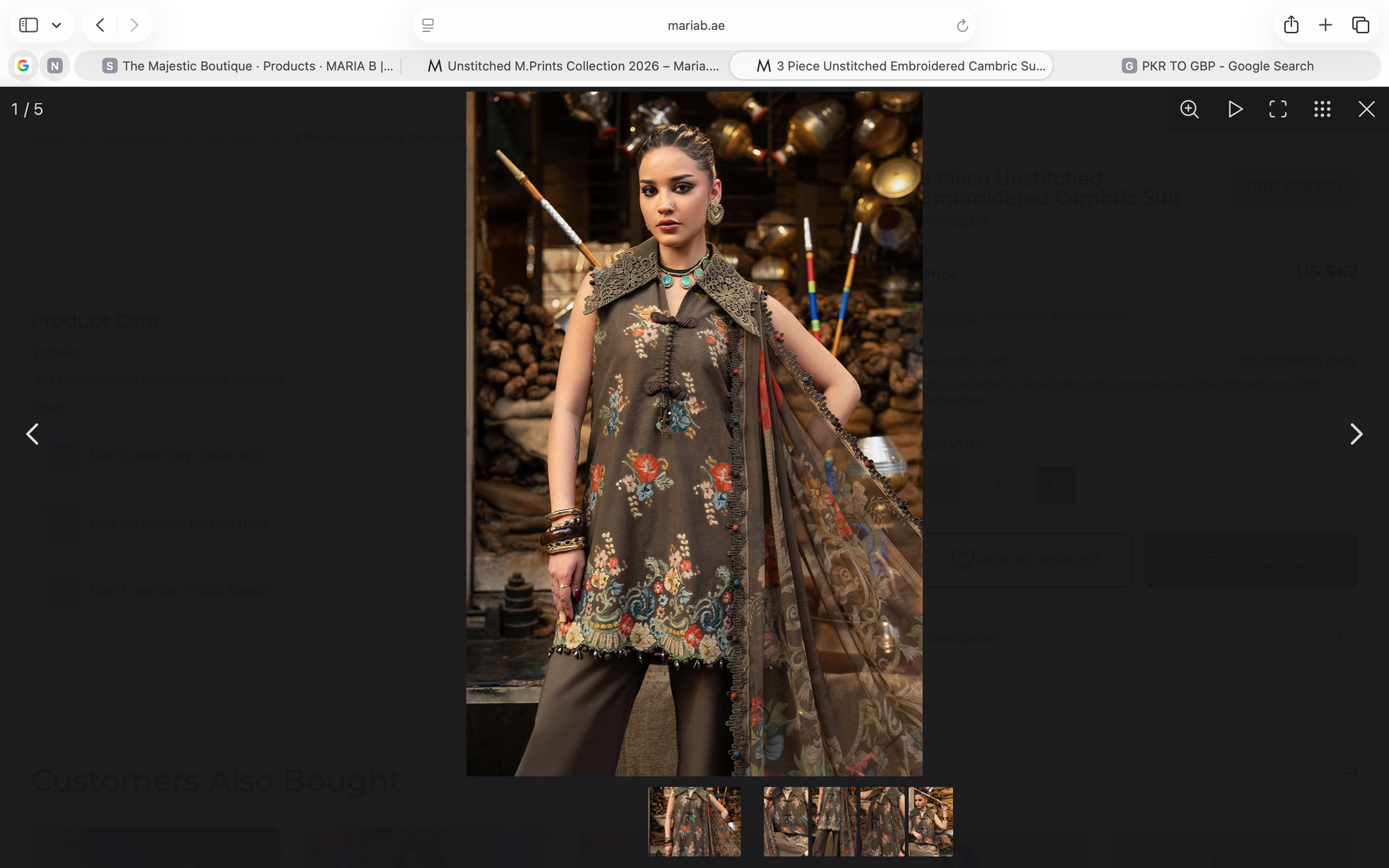This screenshot has height=868, width=1389.
Task: Click the mariab.ae address bar
Action: (695, 26)
